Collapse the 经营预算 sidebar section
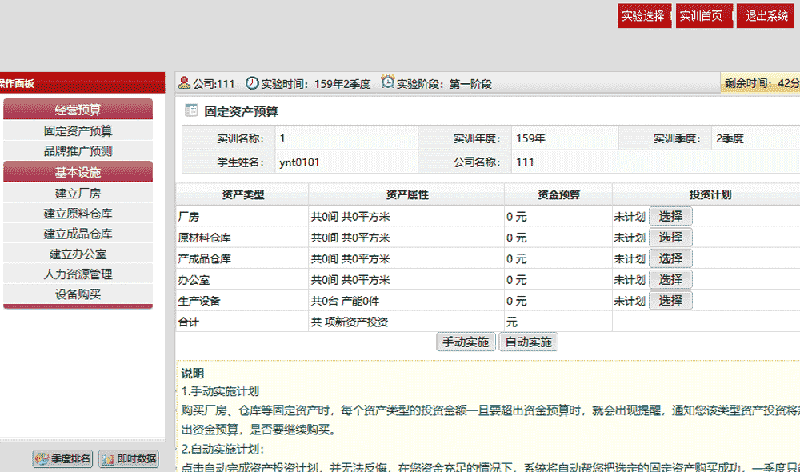This screenshot has height=472, width=800. (x=78, y=109)
